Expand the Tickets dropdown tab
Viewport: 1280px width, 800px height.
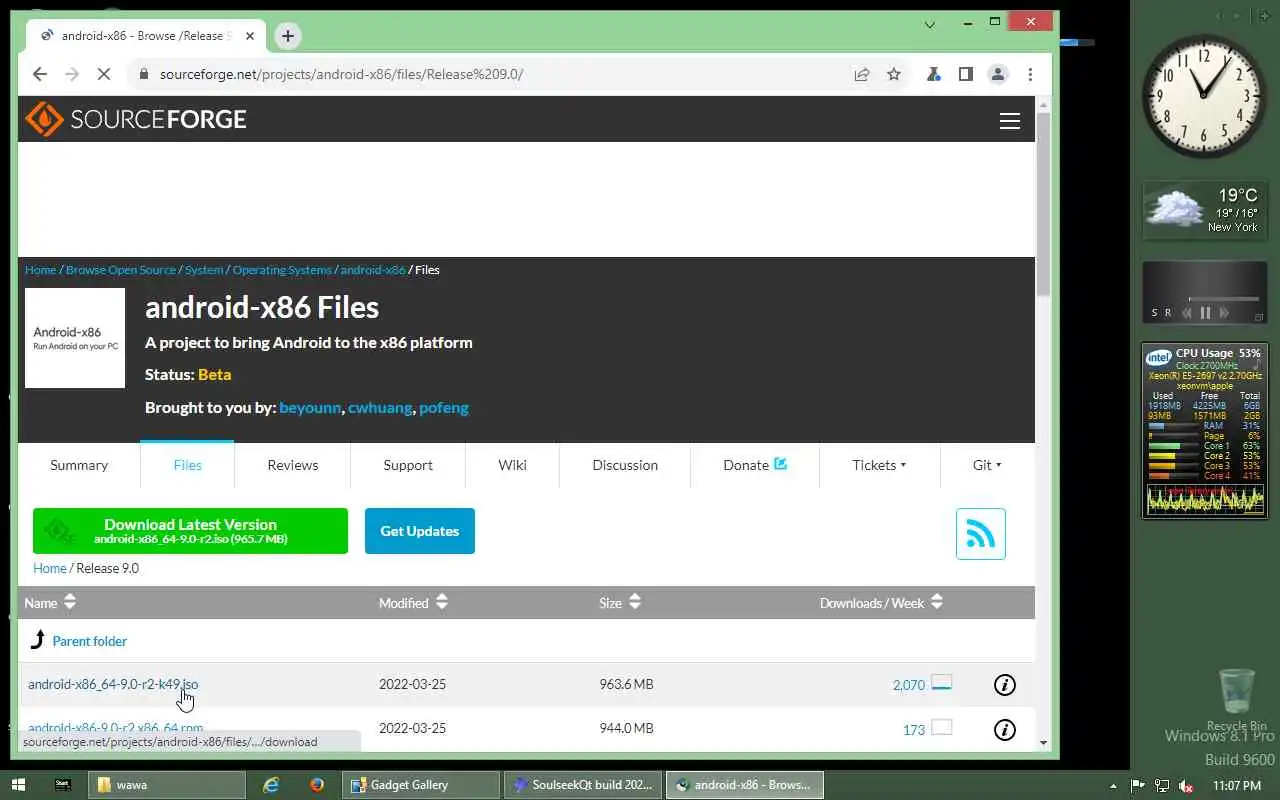point(879,465)
